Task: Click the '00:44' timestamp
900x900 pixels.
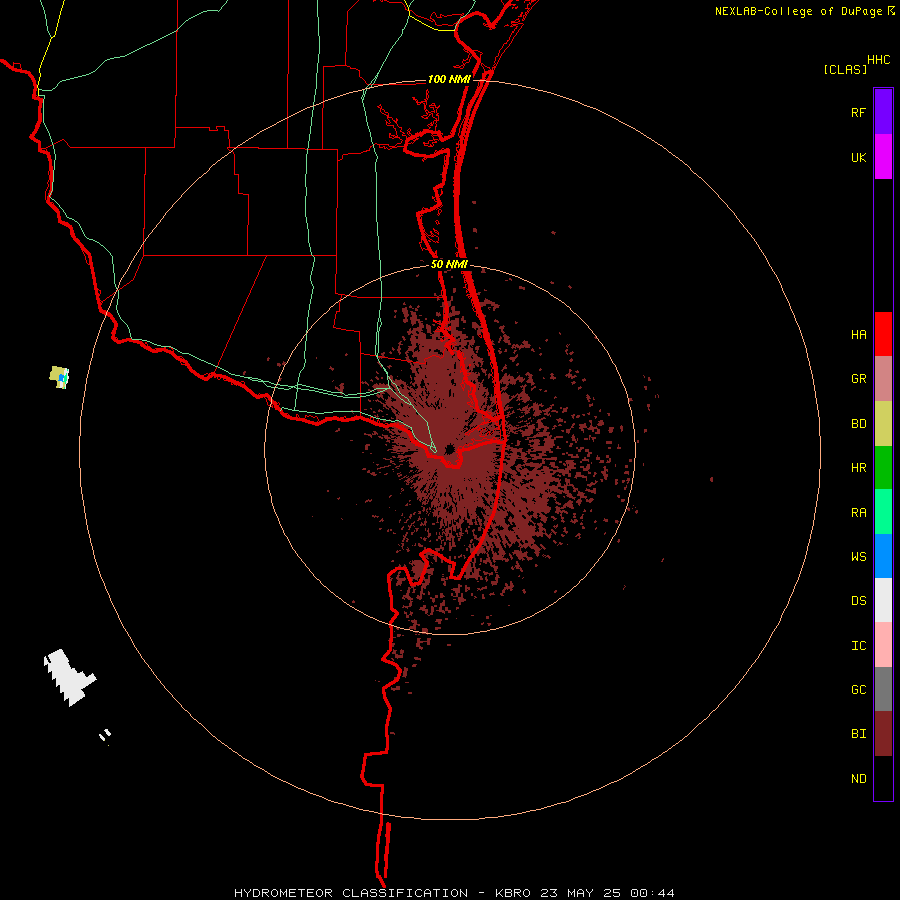Action: 653,893
